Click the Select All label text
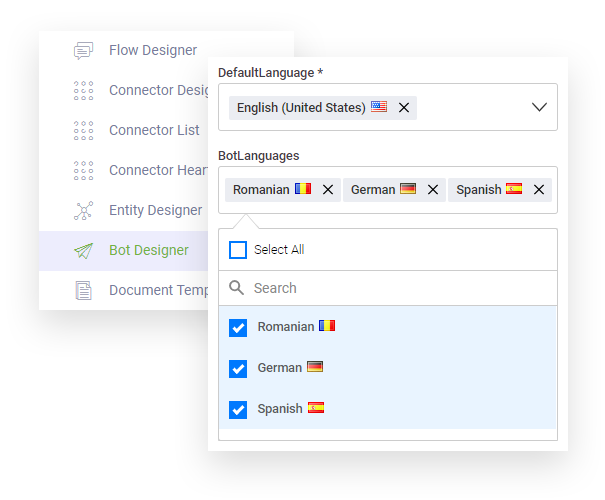 [279, 250]
